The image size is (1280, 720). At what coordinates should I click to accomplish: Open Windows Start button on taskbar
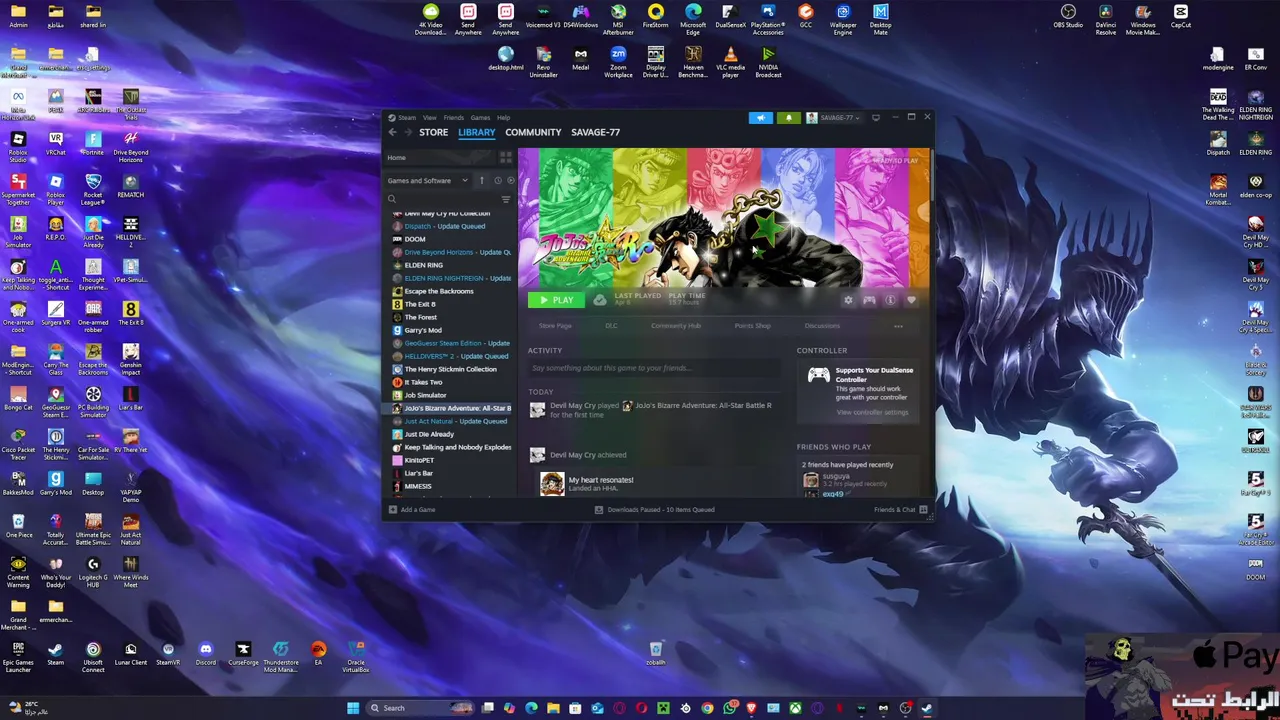point(353,708)
